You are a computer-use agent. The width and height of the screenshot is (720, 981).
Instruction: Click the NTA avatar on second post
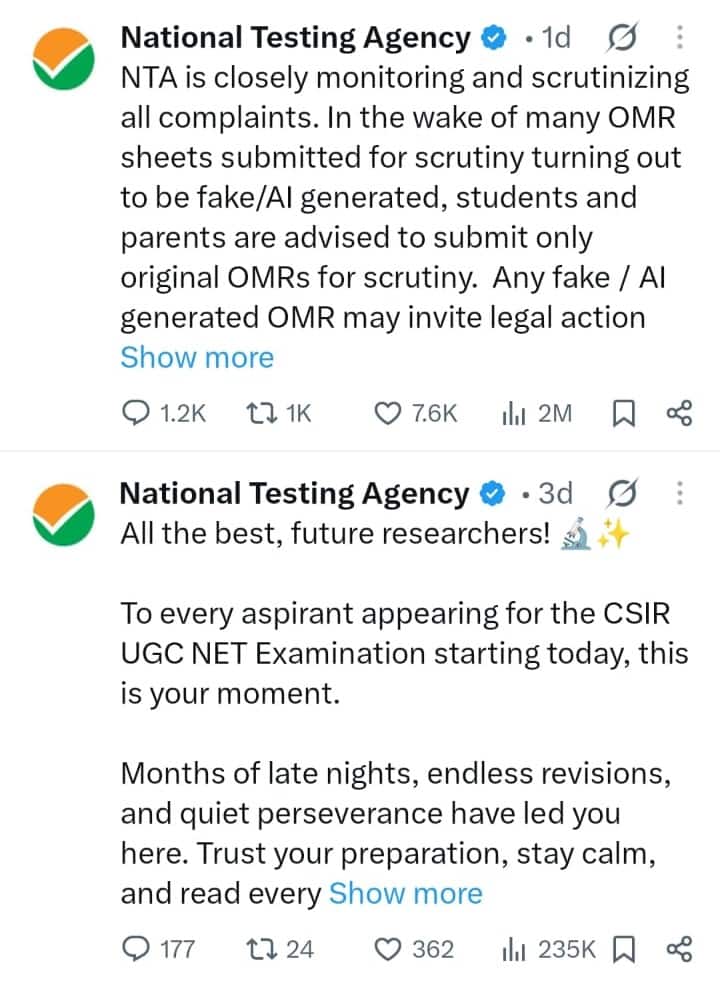63,514
